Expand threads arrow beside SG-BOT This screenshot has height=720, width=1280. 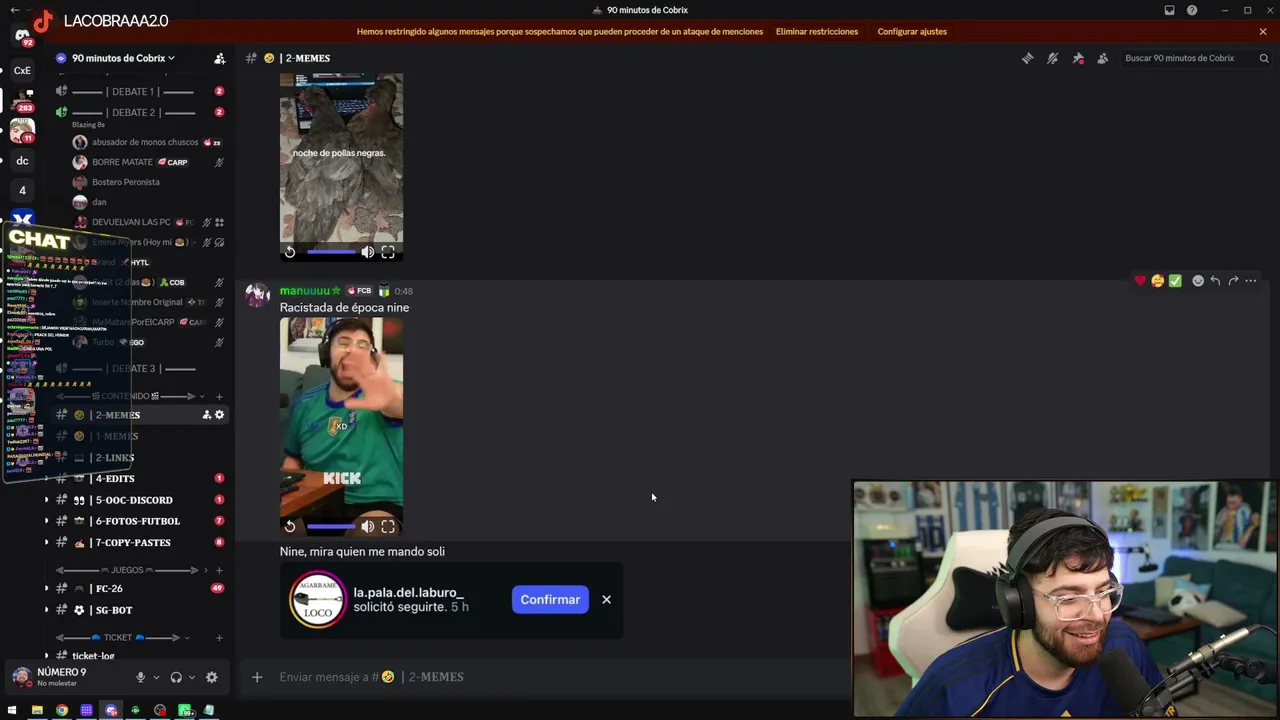click(x=46, y=610)
